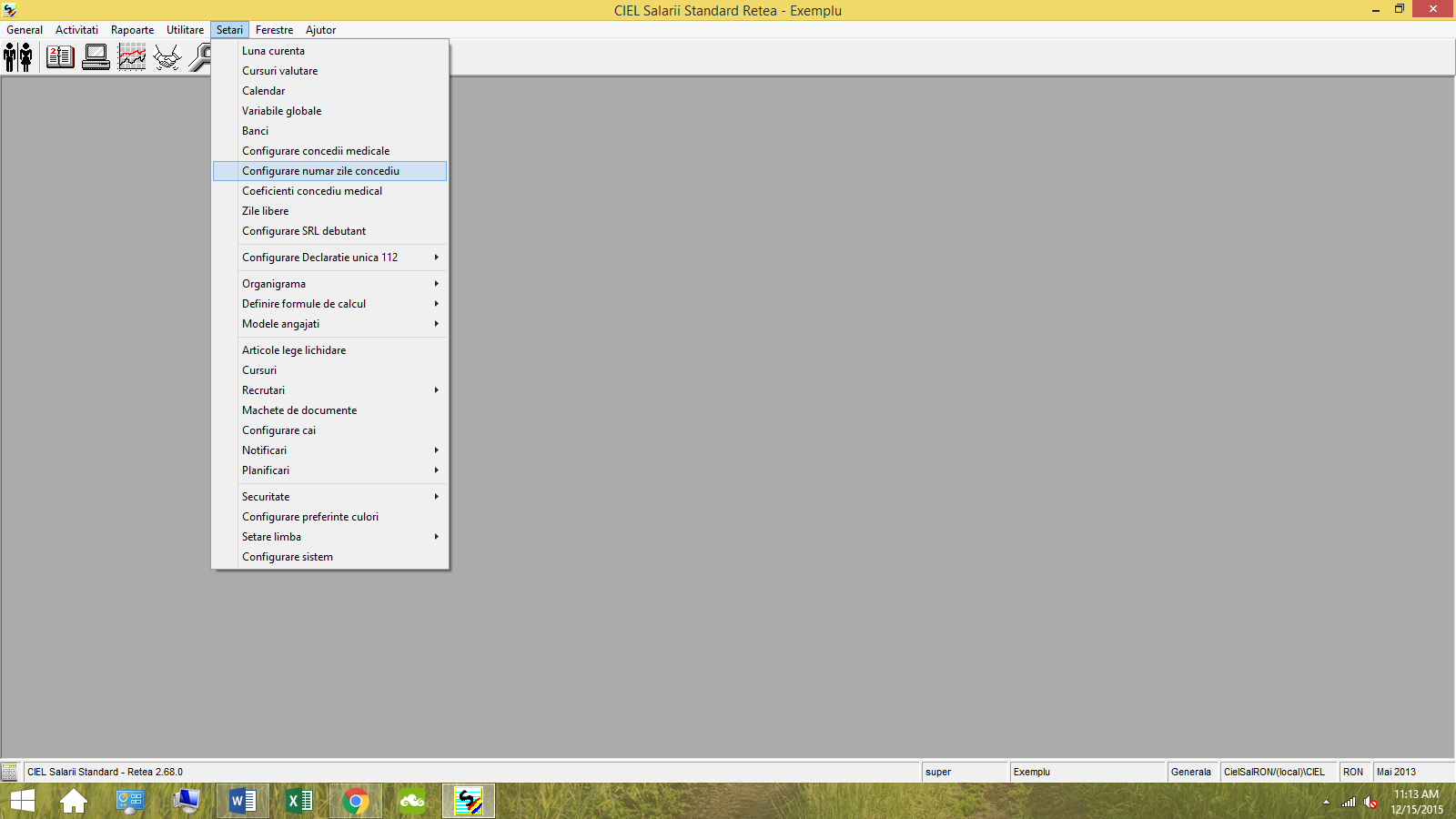Click the green cloud app taskbar icon
The image size is (1456, 819).
coord(412,801)
